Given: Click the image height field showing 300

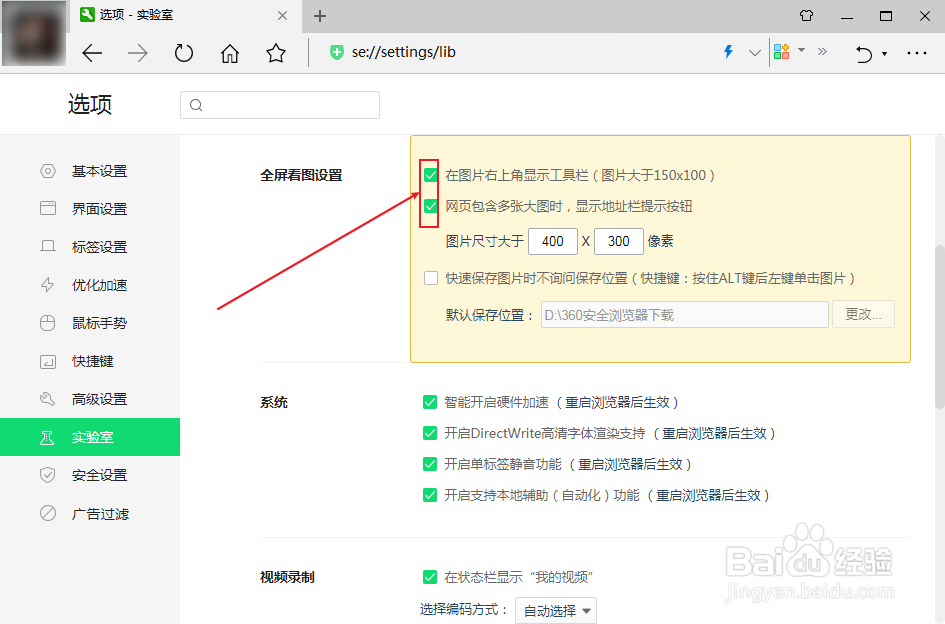Looking at the screenshot, I should point(618,242).
